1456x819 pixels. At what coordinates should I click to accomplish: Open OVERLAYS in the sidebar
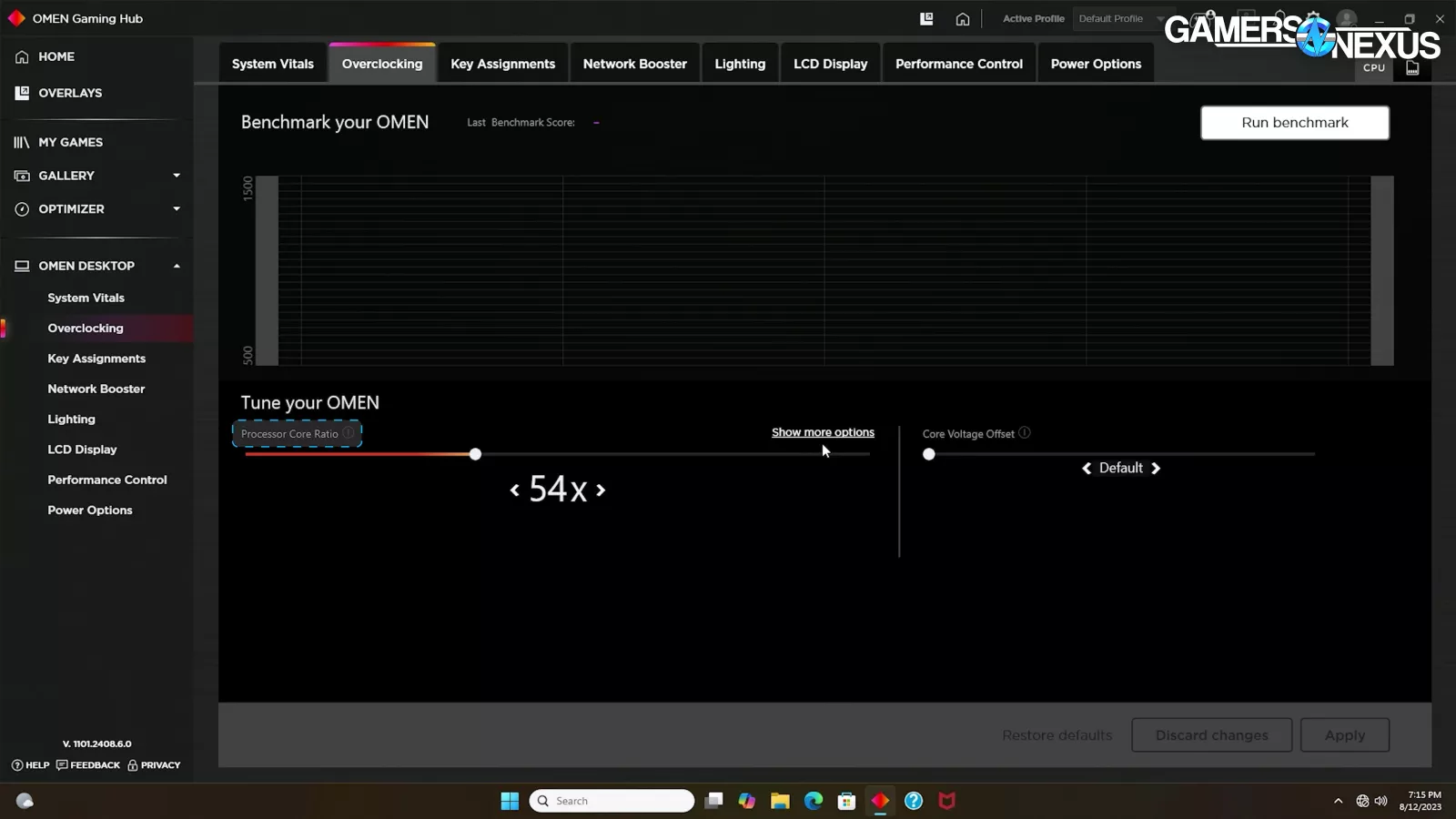[x=70, y=93]
